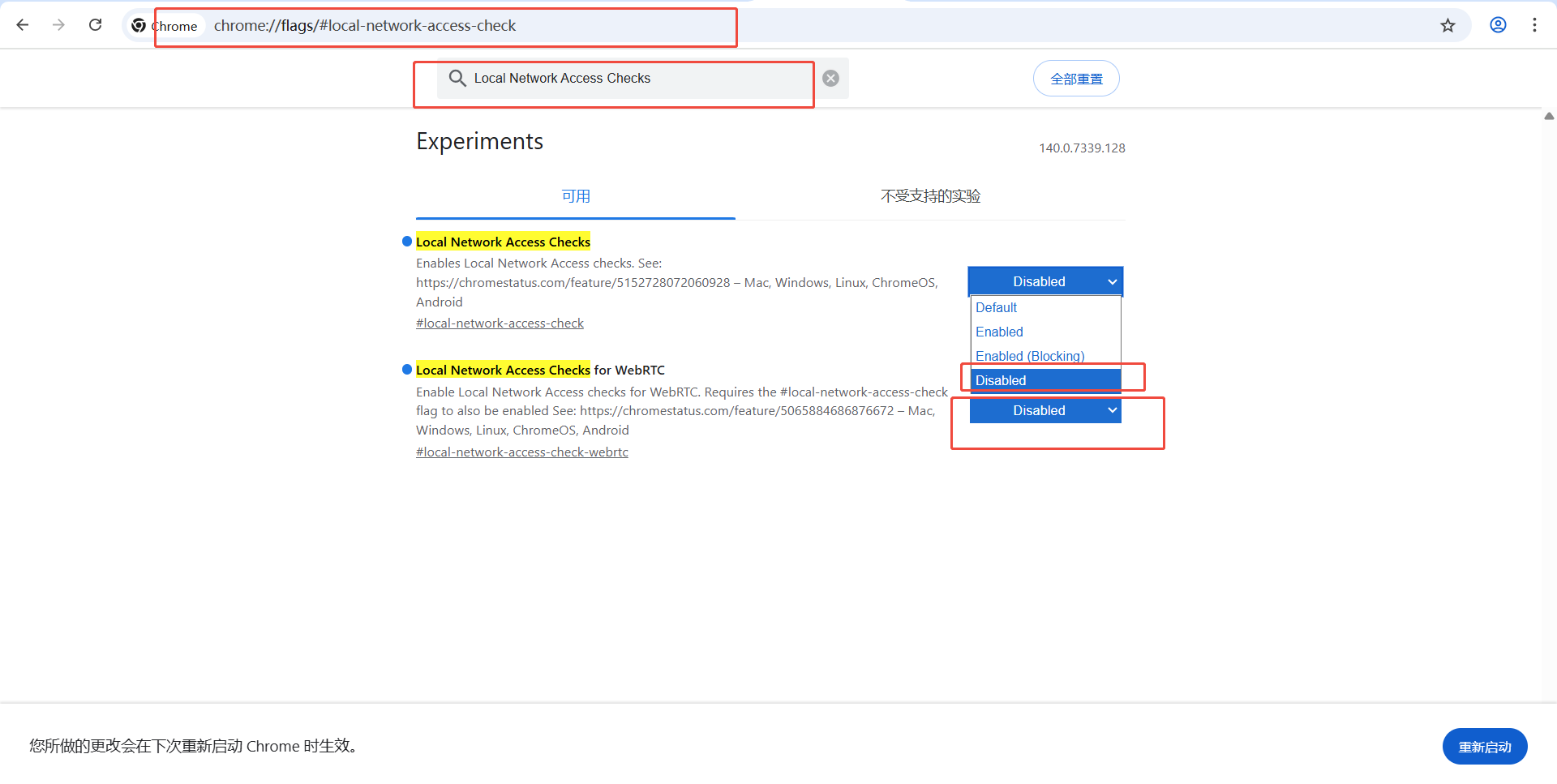The height and width of the screenshot is (784, 1557).
Task: Clear the flags search box
Action: pyautogui.click(x=830, y=79)
